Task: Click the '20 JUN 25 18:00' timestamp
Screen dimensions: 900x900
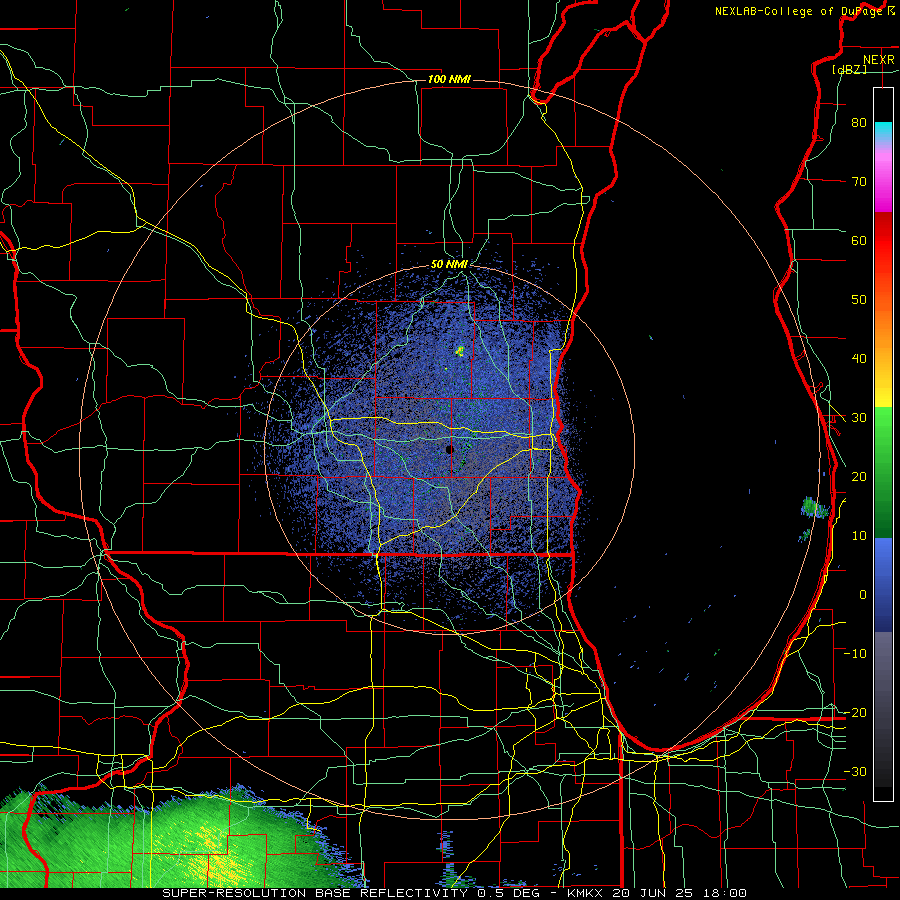Action: point(680,893)
